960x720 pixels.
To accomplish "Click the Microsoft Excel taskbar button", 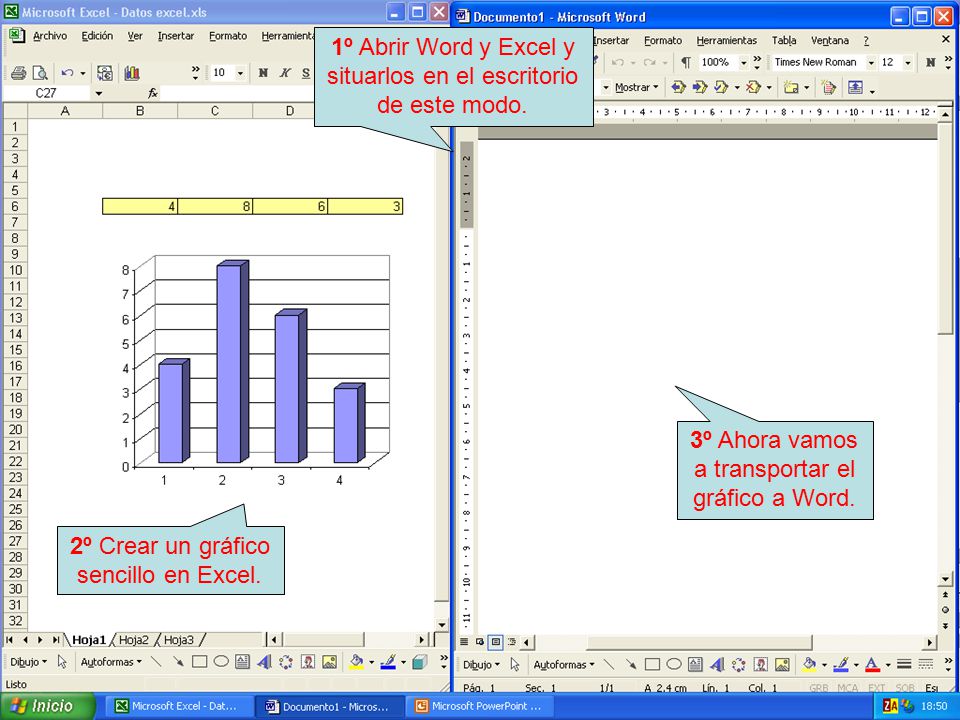I will click(x=178, y=706).
